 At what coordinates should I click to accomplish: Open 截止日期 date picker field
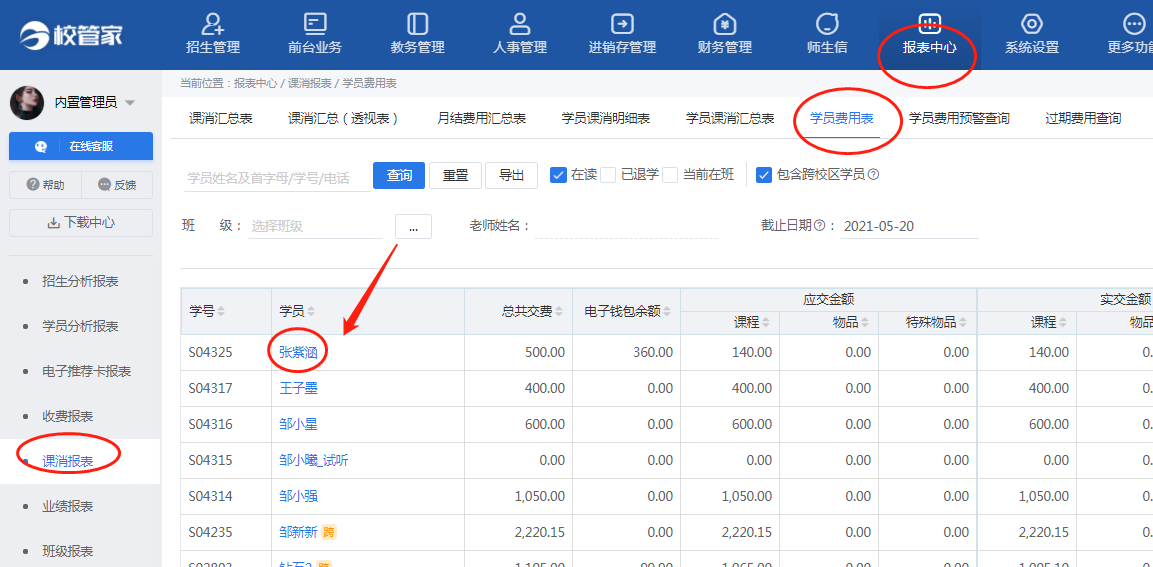point(909,227)
